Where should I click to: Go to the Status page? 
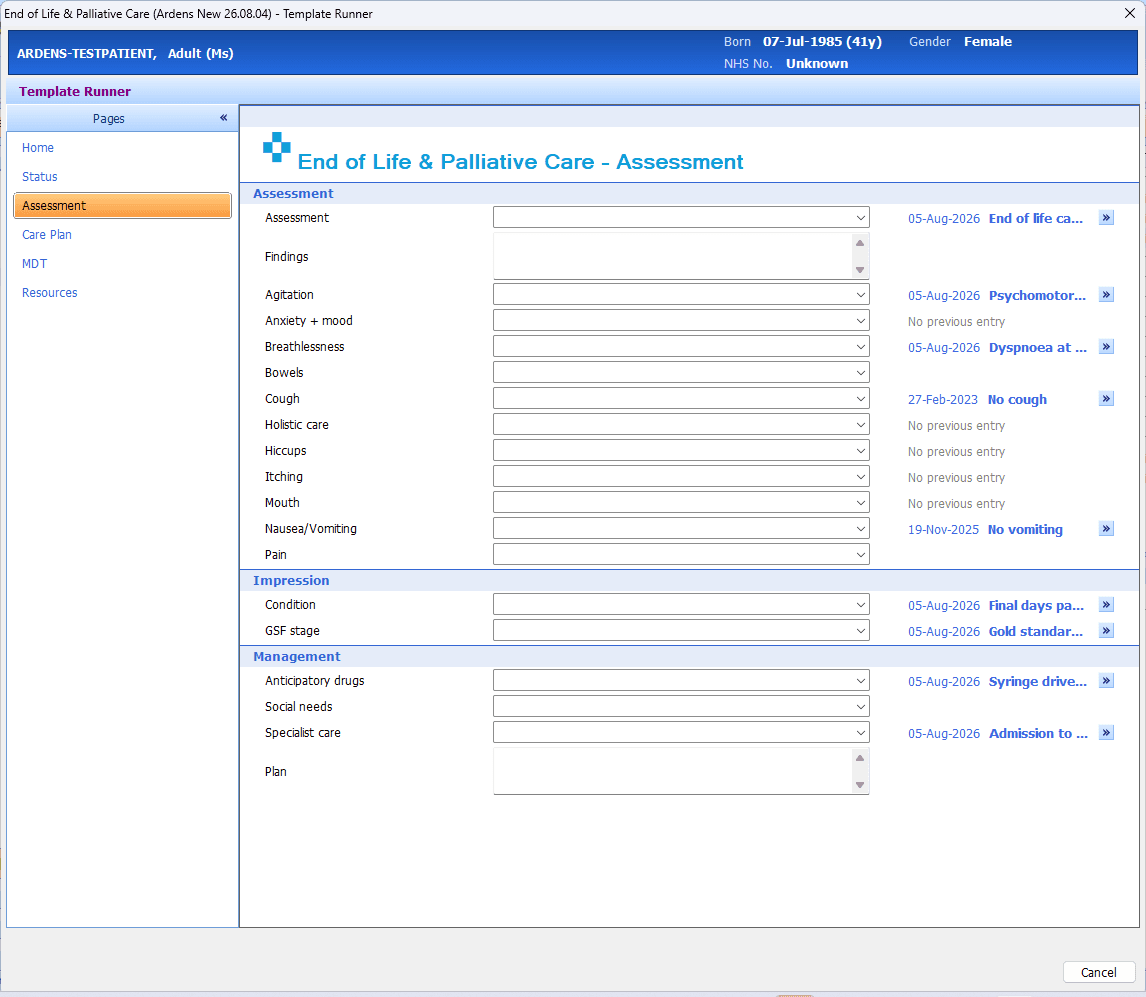39,177
